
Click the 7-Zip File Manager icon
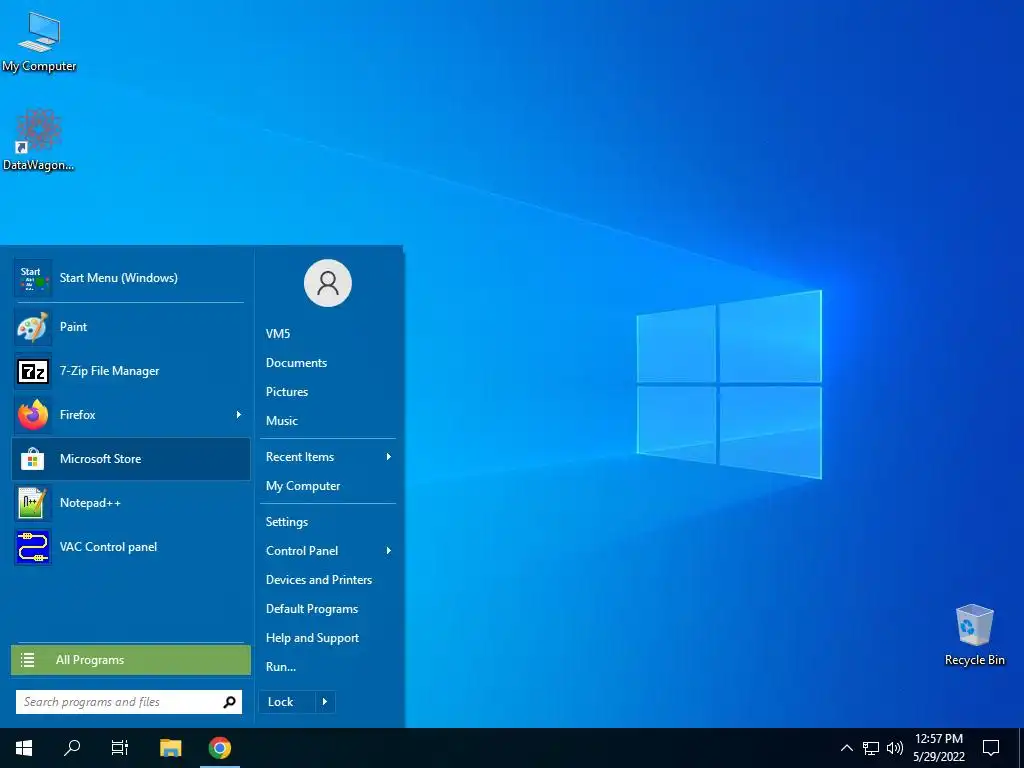pos(33,372)
